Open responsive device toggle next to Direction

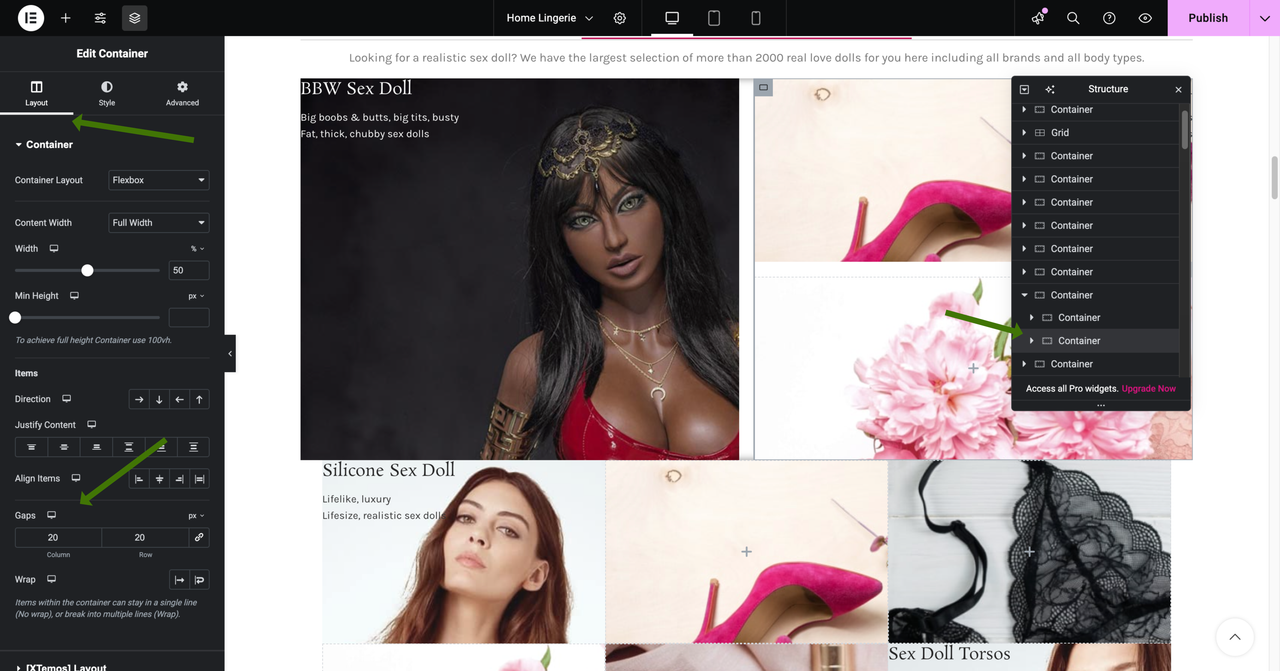[x=67, y=399]
